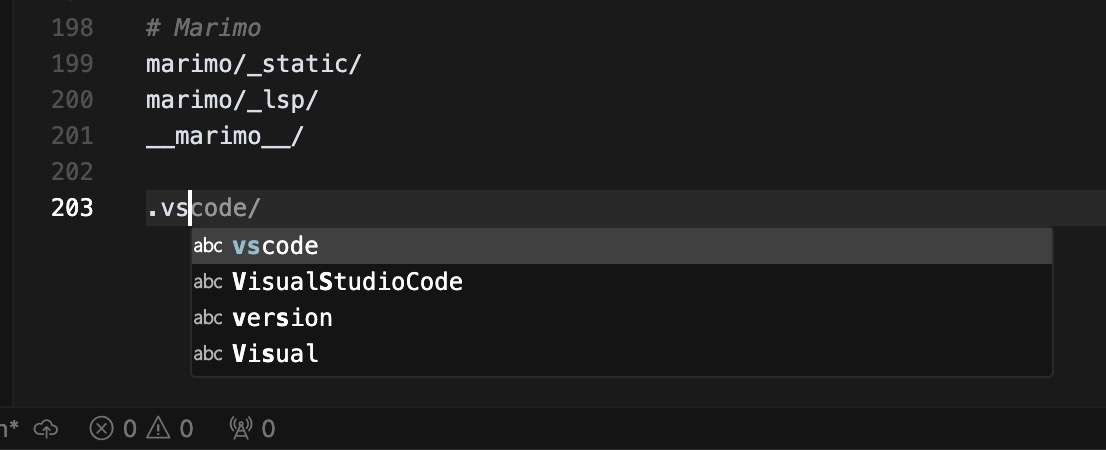
Task: Click the abc icon beside Visual
Action: [x=208, y=353]
